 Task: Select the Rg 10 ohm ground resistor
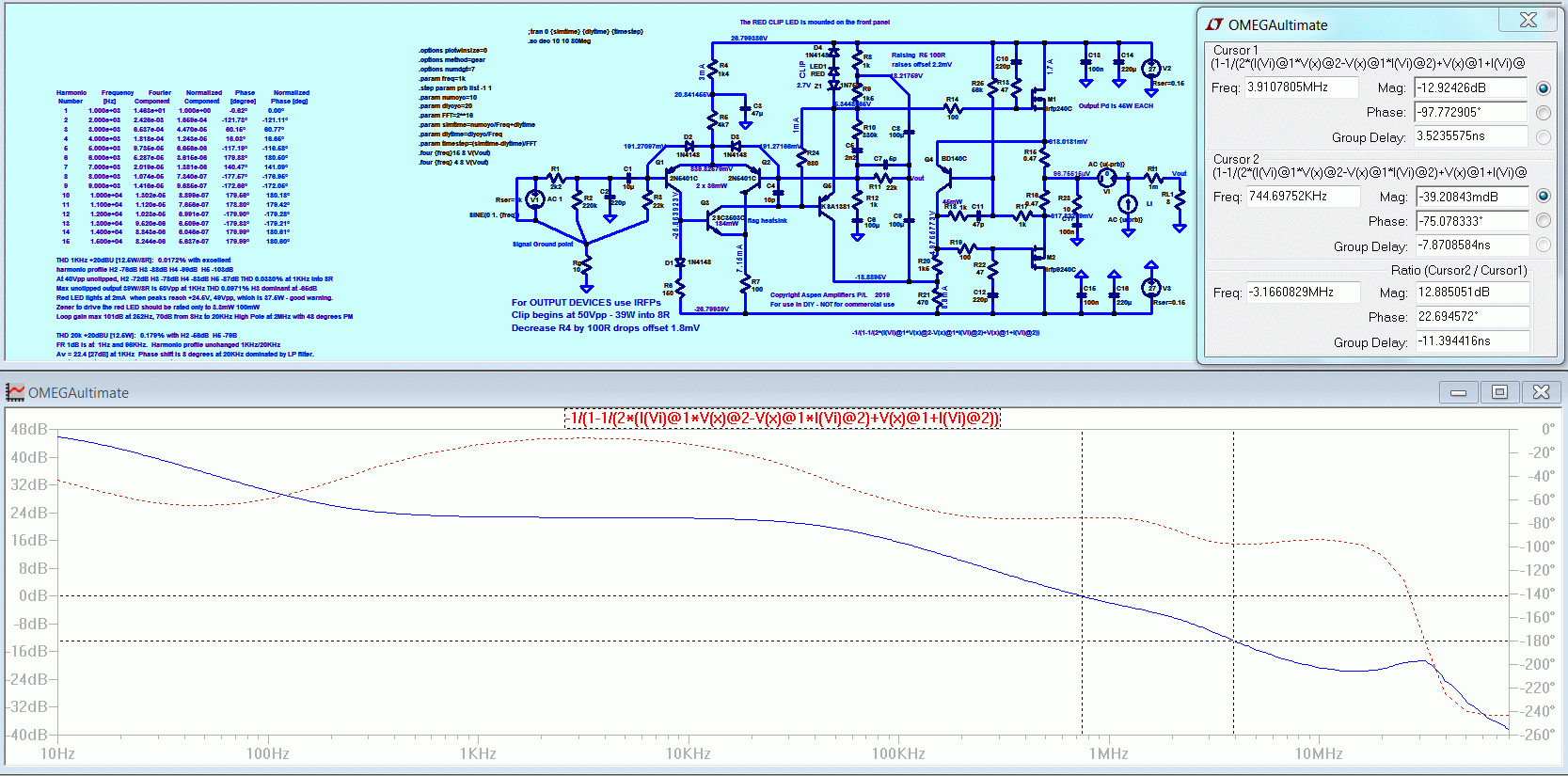pyautogui.click(x=585, y=266)
